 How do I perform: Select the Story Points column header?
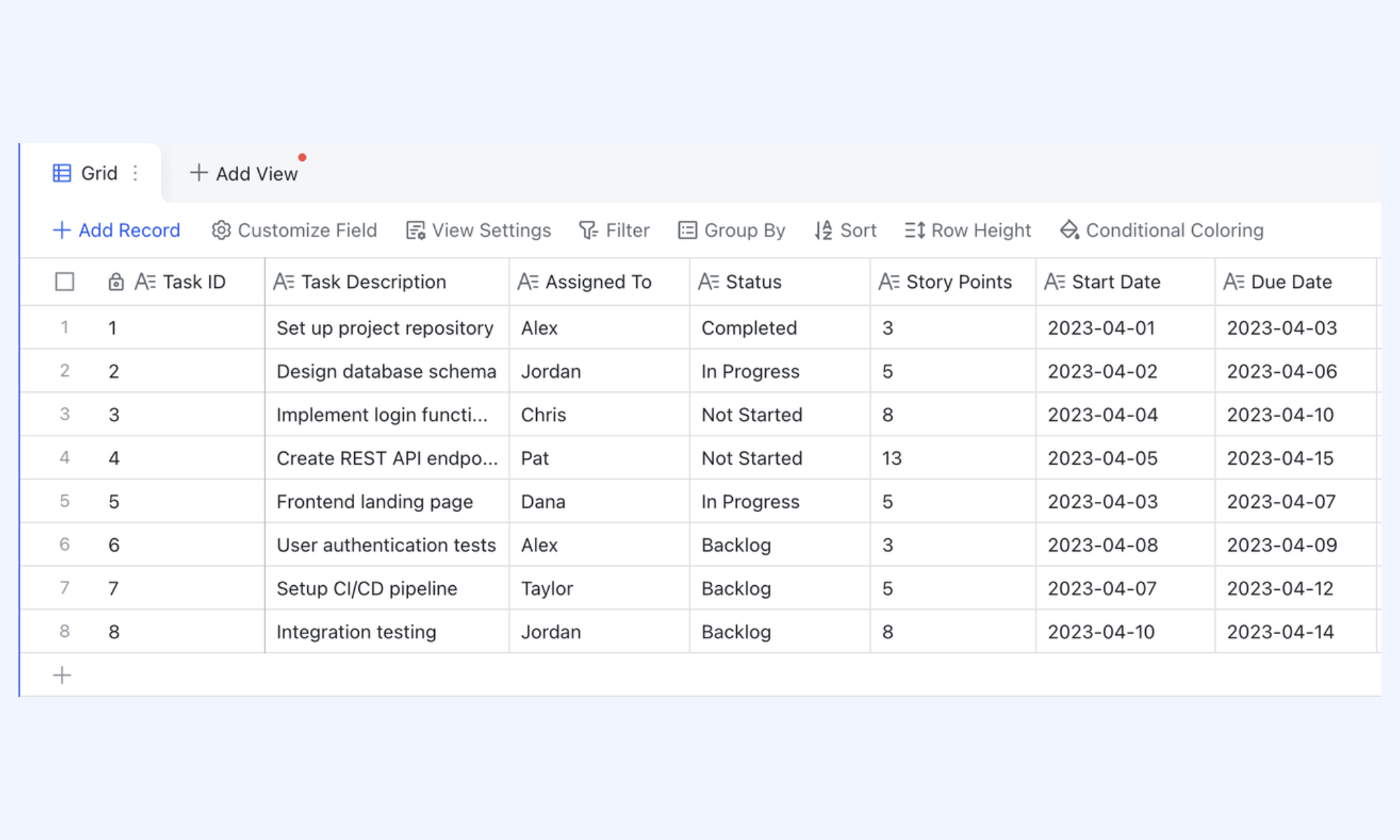[x=953, y=282]
